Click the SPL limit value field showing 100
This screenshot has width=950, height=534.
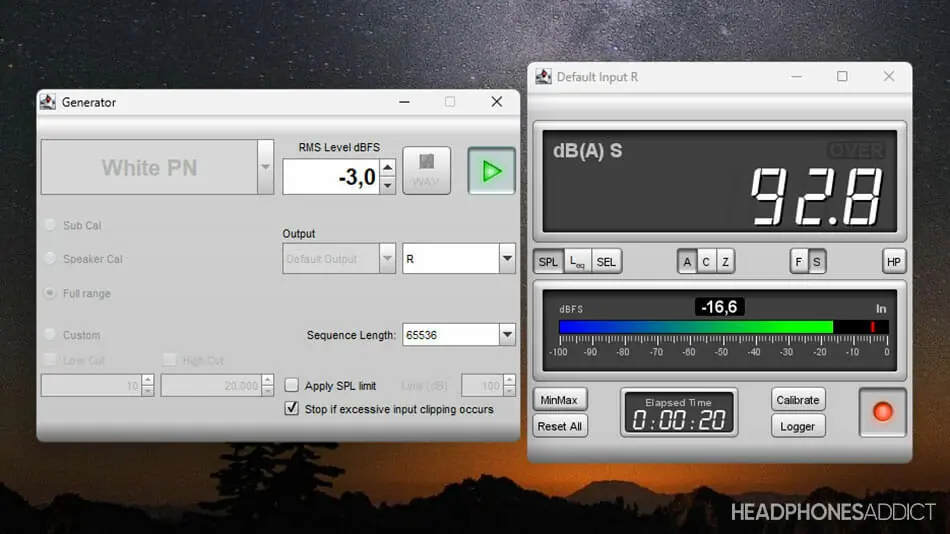[482, 385]
